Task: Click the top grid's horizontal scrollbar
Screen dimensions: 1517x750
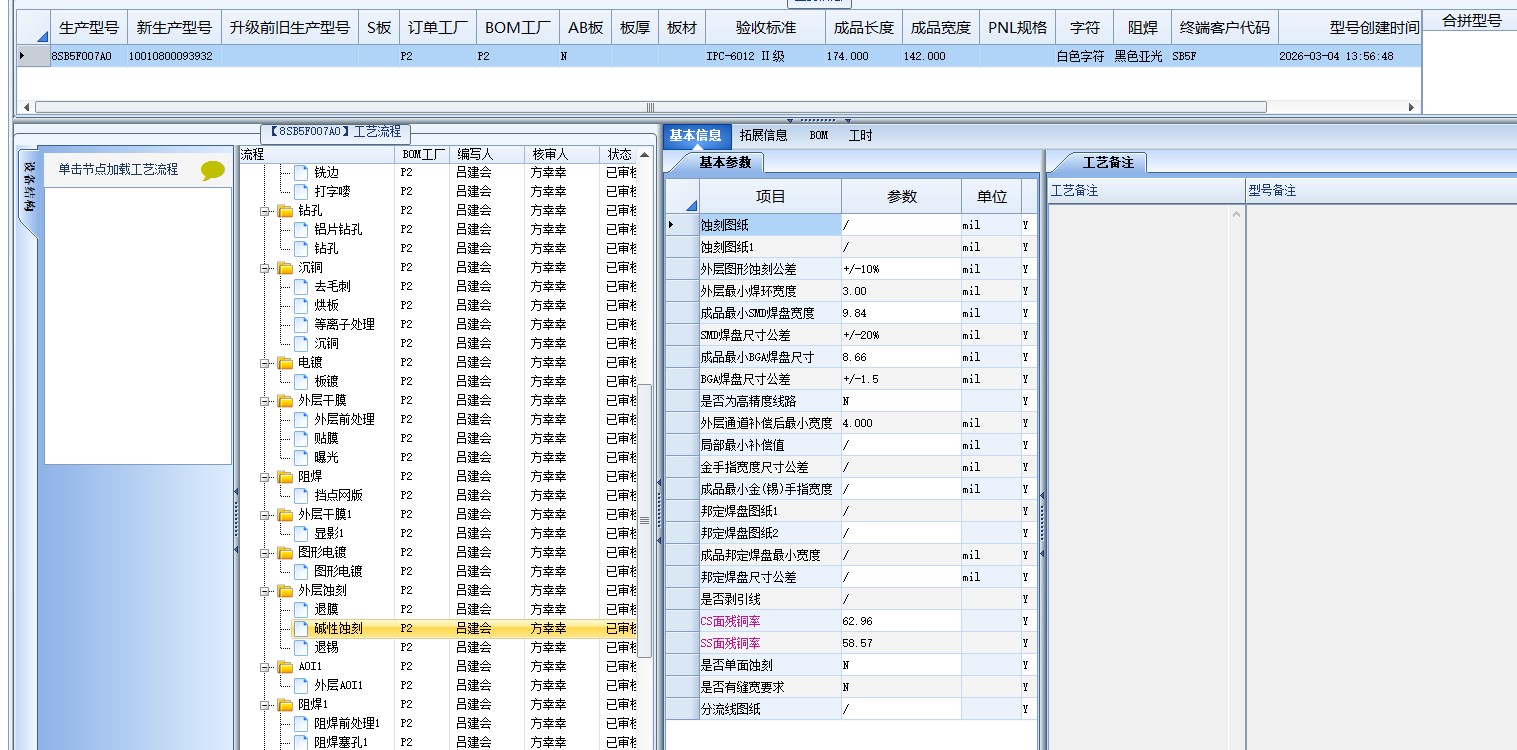Action: 650,107
